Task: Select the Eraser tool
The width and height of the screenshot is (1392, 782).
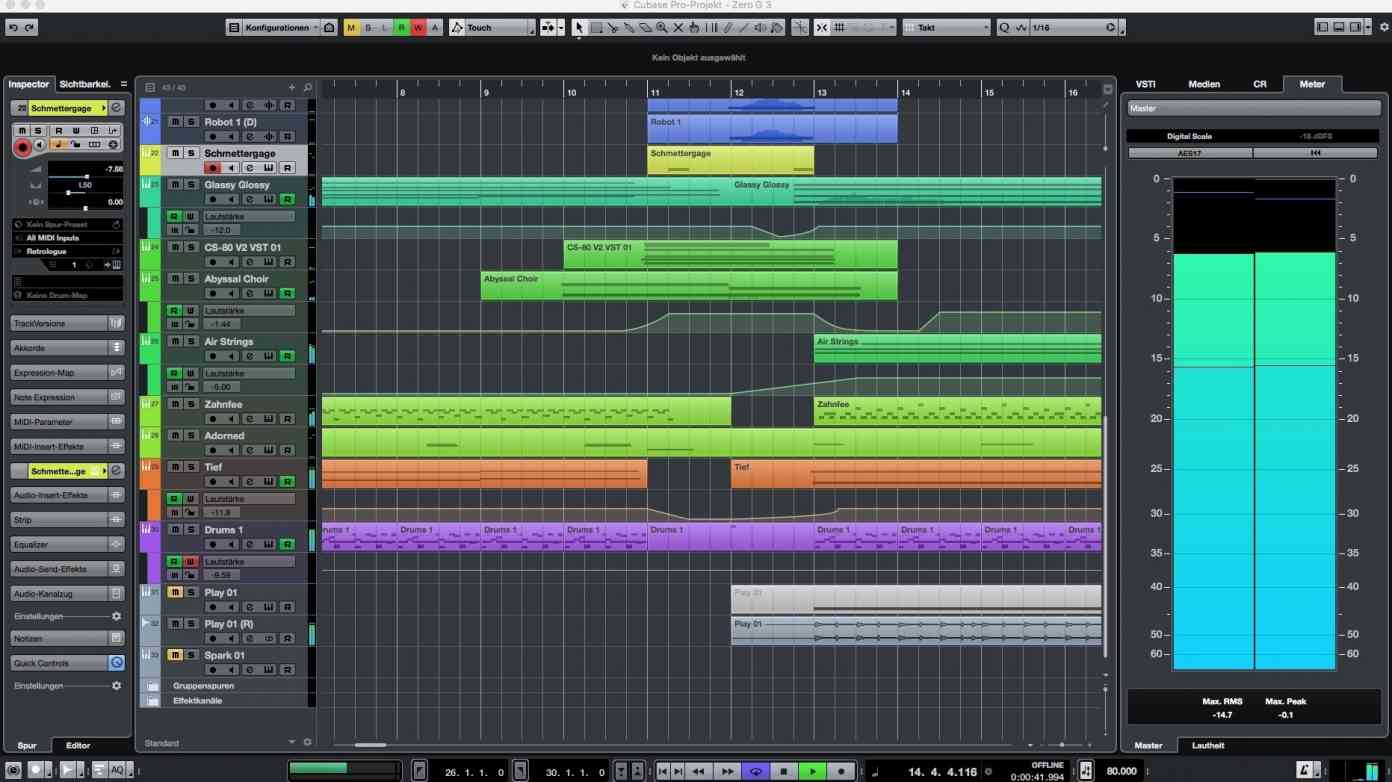Action: pyautogui.click(x=644, y=27)
